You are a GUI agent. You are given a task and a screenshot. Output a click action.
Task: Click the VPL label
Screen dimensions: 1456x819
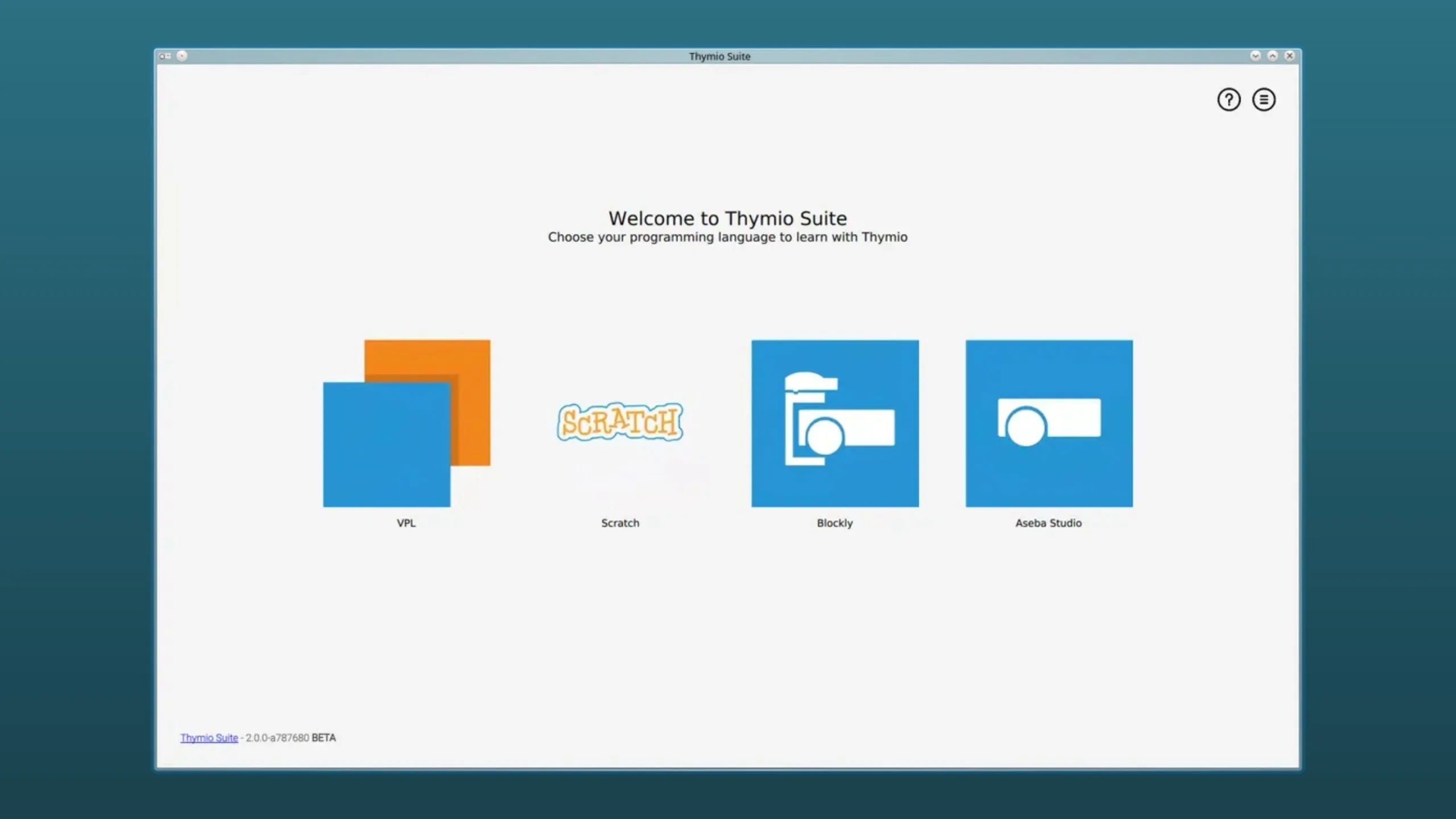[x=406, y=523]
